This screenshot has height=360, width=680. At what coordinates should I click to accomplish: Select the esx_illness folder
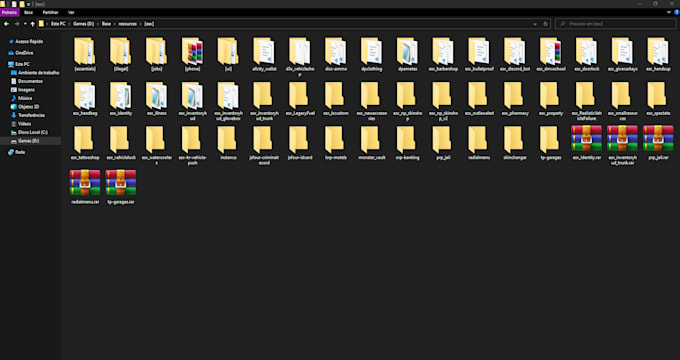coord(156,98)
